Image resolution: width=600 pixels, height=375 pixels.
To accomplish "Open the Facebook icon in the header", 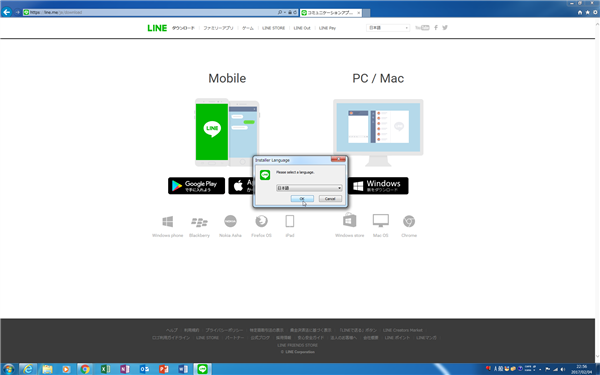I will tap(435, 28).
